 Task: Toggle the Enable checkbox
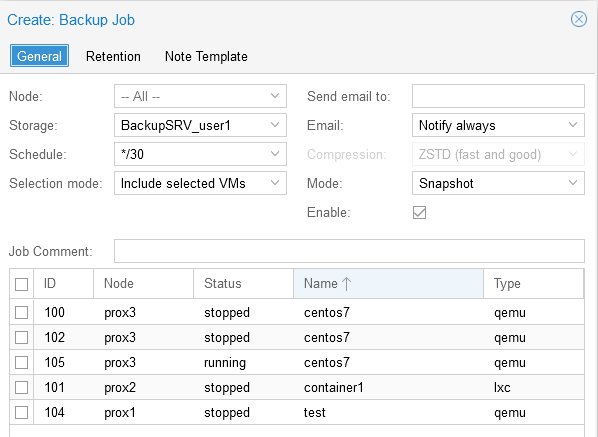pyautogui.click(x=419, y=212)
